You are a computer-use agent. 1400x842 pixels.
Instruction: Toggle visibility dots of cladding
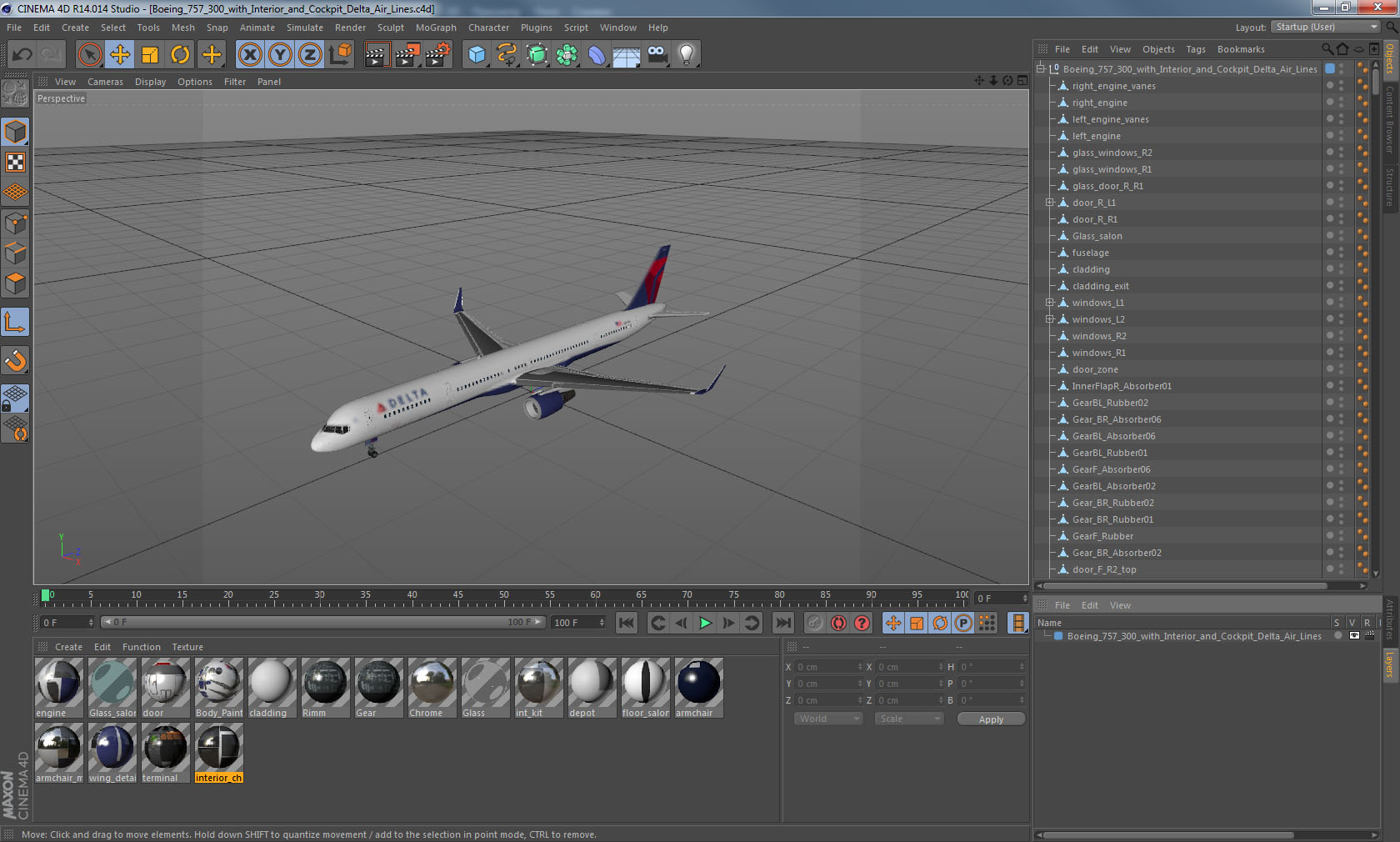(1341, 269)
